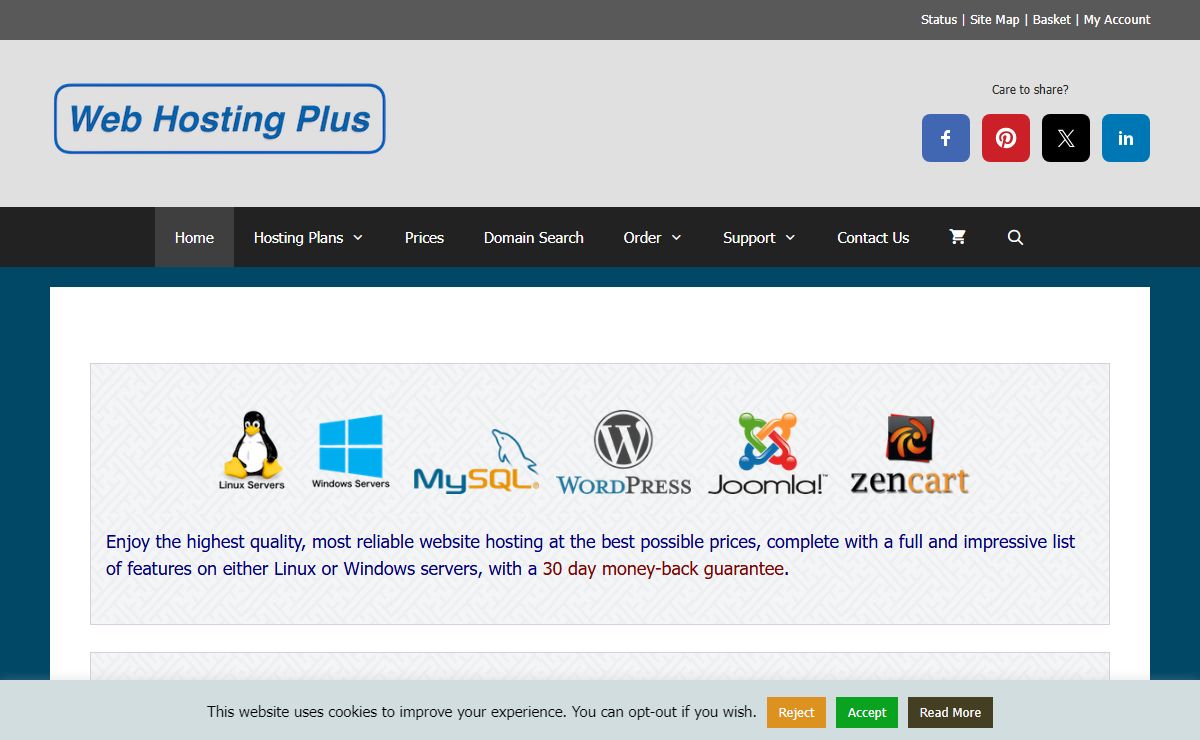Viewport: 1200px width, 740px height.
Task: Open the search magnifier in navigation
Action: pos(1016,237)
